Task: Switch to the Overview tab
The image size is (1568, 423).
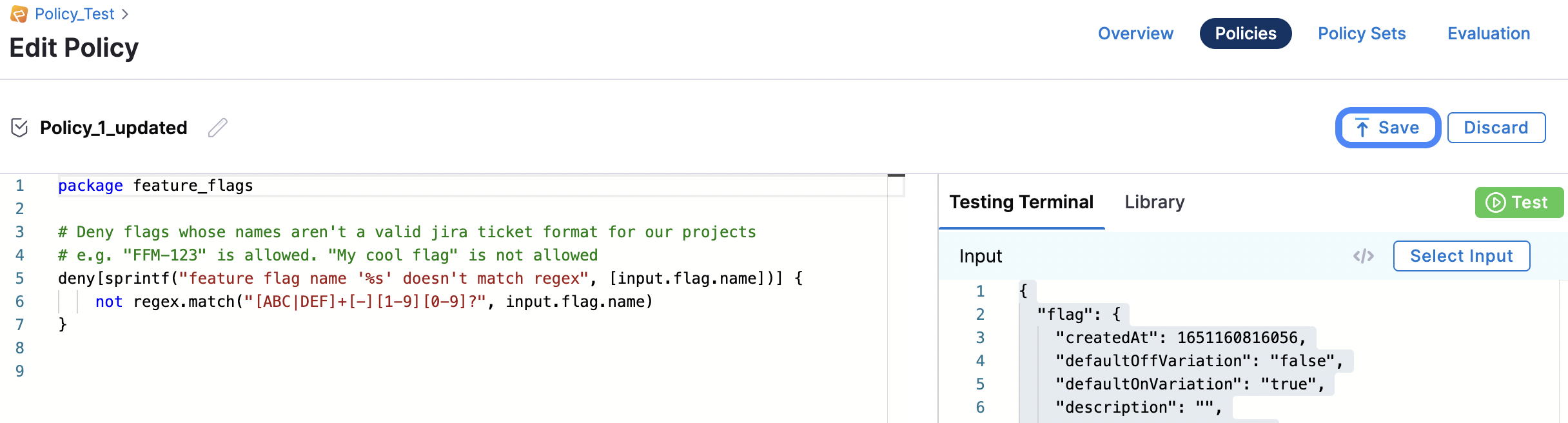Action: tap(1135, 34)
